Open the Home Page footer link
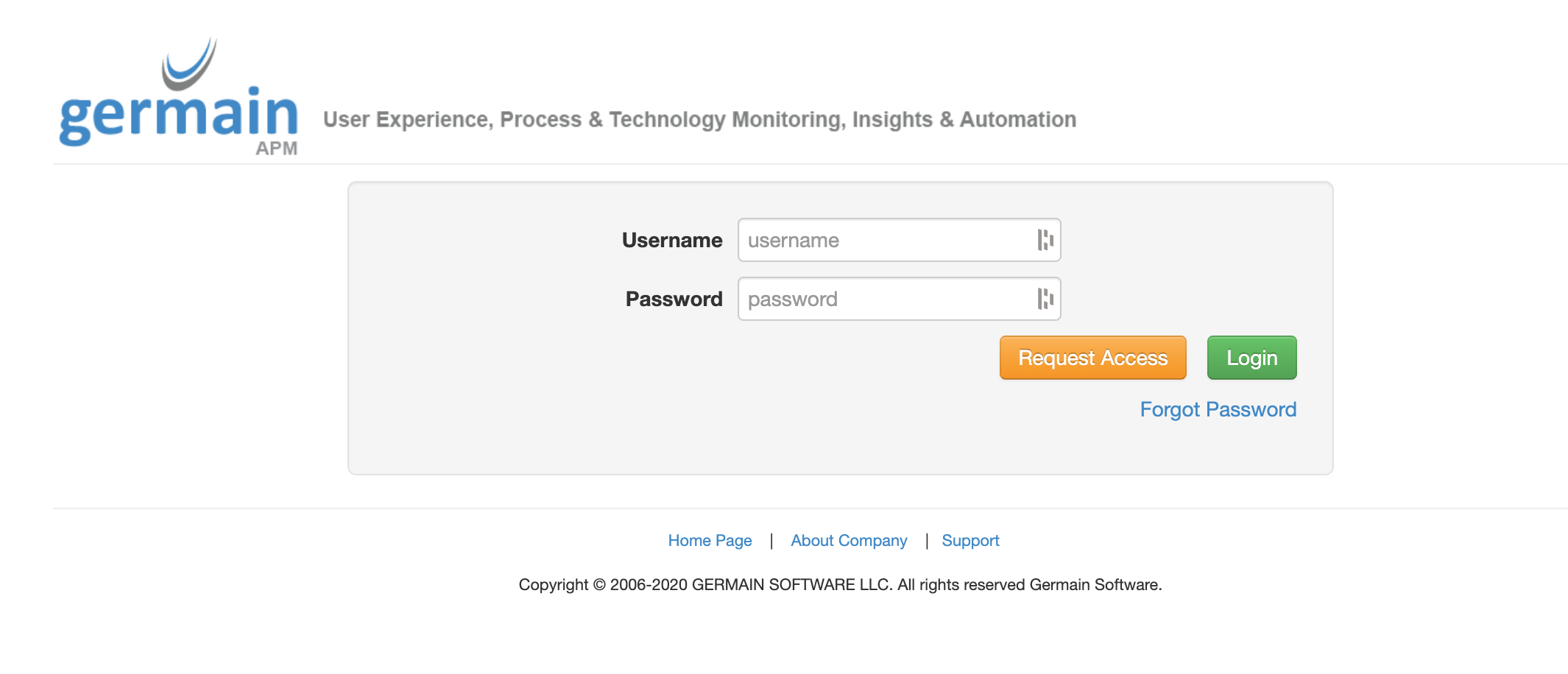The image size is (1568, 674). 710,541
